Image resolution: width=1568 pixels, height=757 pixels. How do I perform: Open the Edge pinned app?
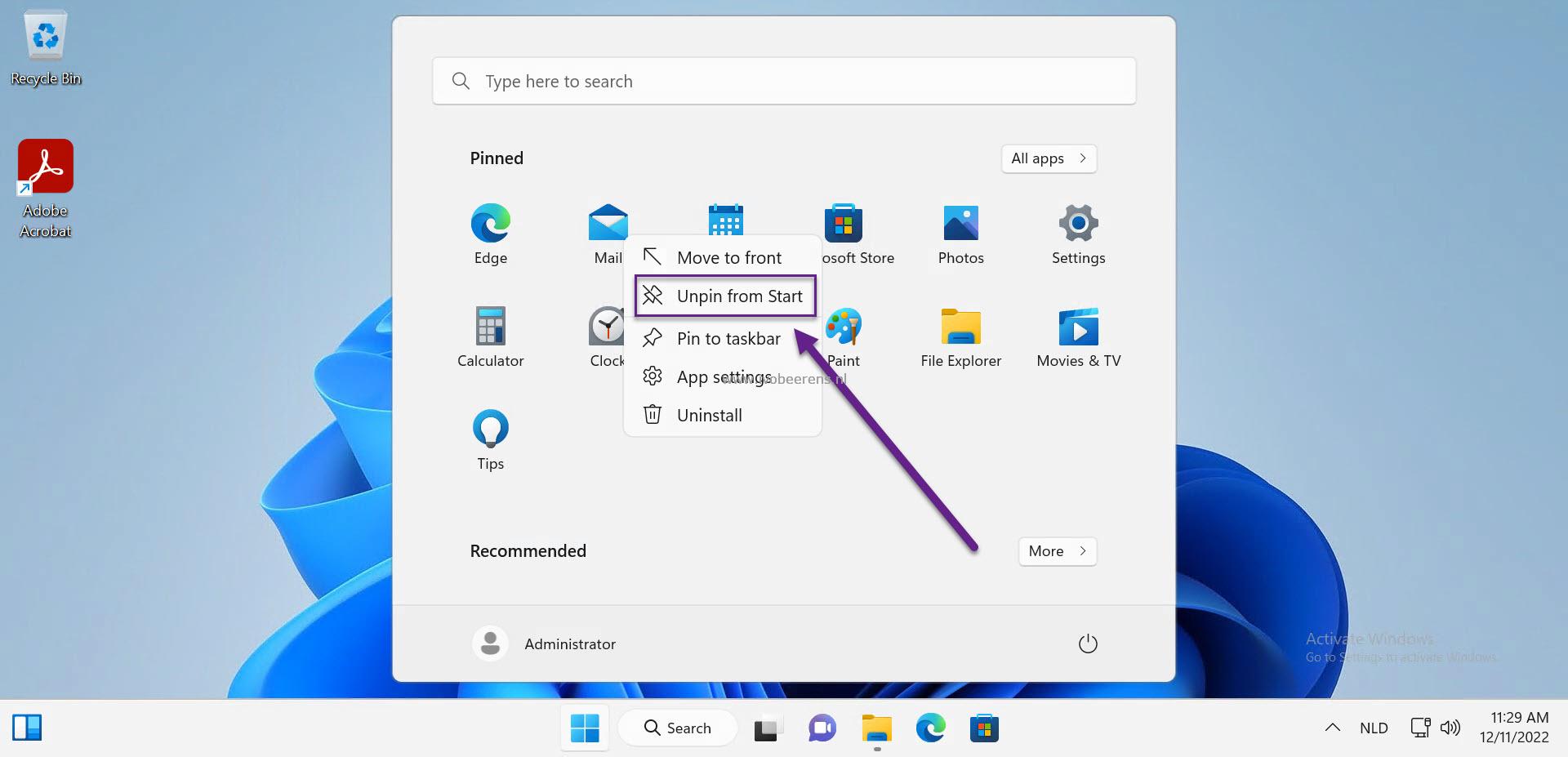(490, 234)
